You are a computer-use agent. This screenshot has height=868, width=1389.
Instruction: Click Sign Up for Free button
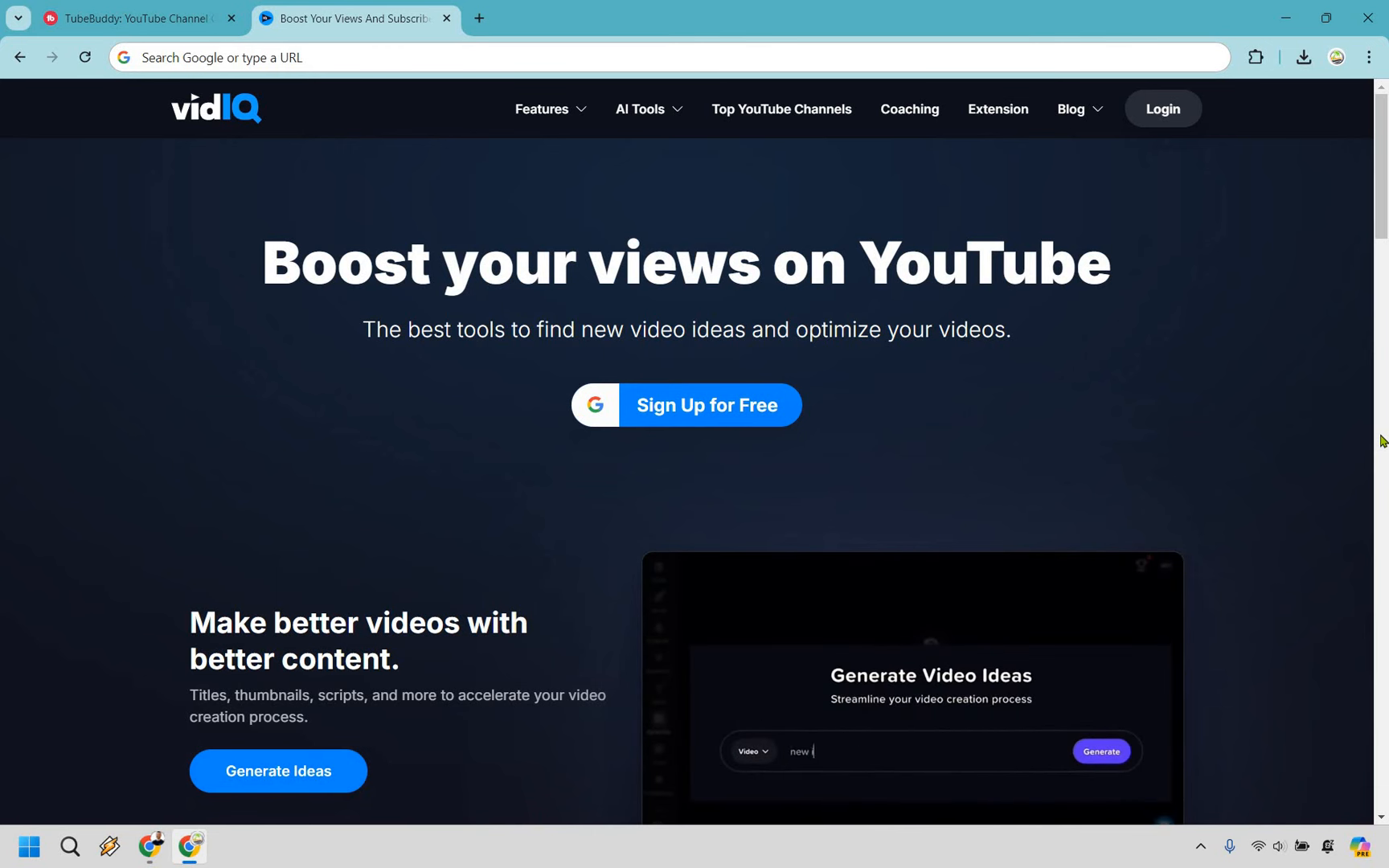686,405
